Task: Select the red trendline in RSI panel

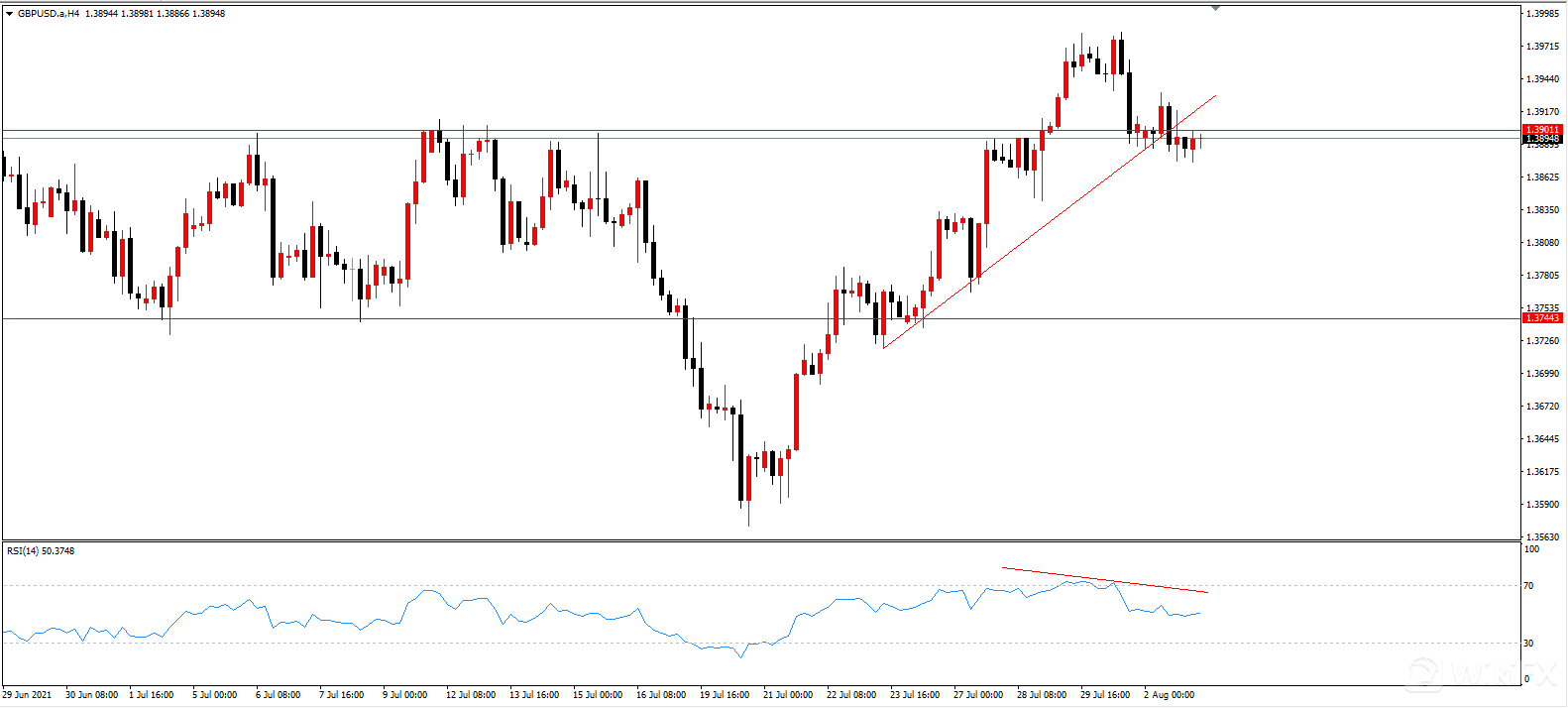Action: coord(1103,580)
